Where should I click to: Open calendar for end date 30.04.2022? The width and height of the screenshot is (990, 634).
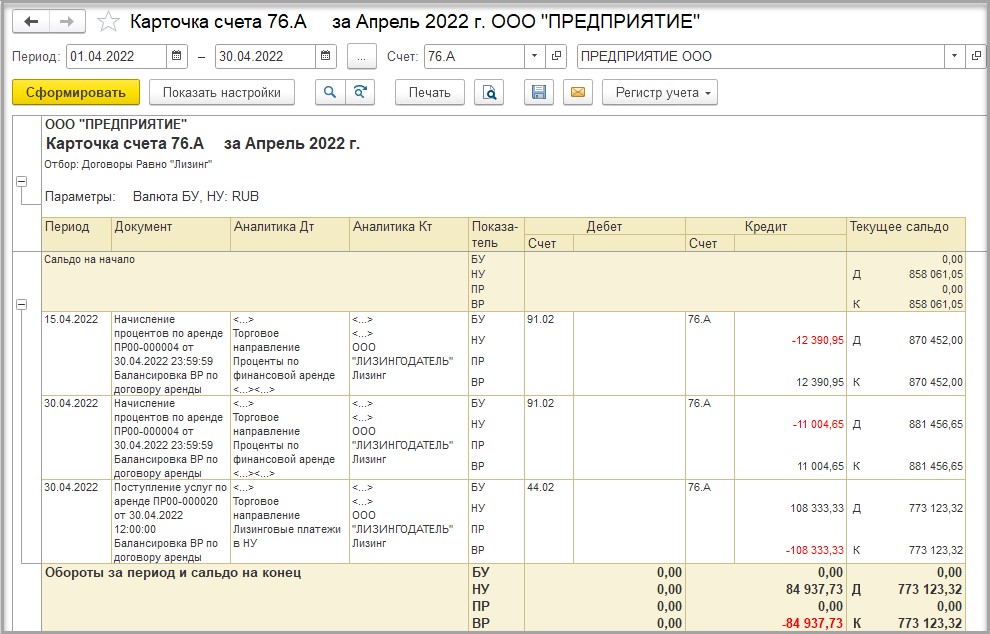click(326, 56)
